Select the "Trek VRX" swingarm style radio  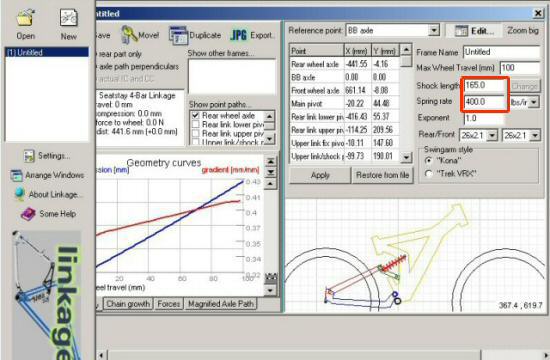[x=428, y=174]
